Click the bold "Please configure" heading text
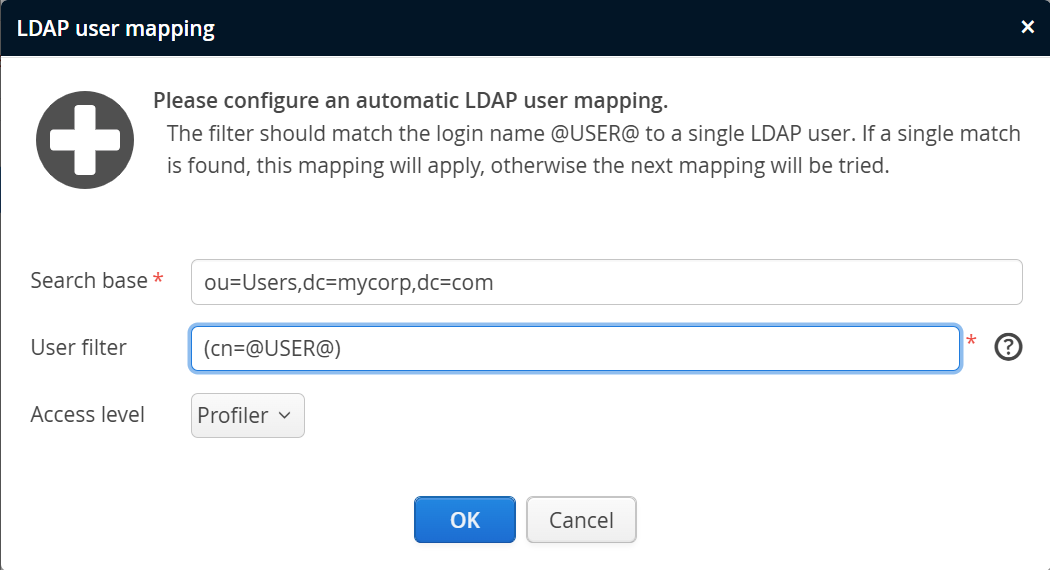 [x=410, y=101]
